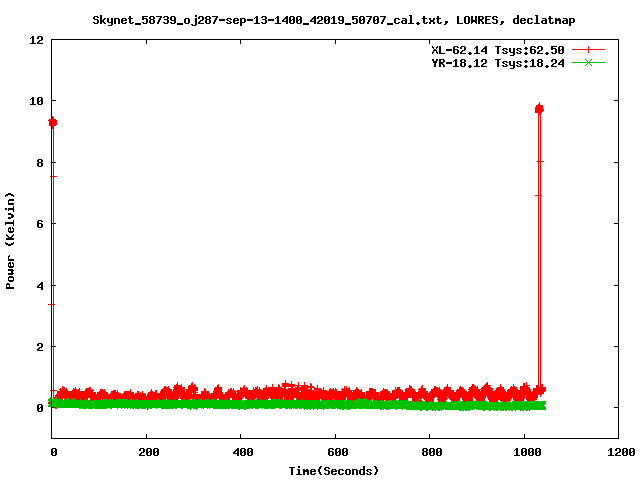Image resolution: width=640 pixels, height=480 pixels.
Task: Click the plot title Skynet_58739_oj287 text
Action: 333,20
